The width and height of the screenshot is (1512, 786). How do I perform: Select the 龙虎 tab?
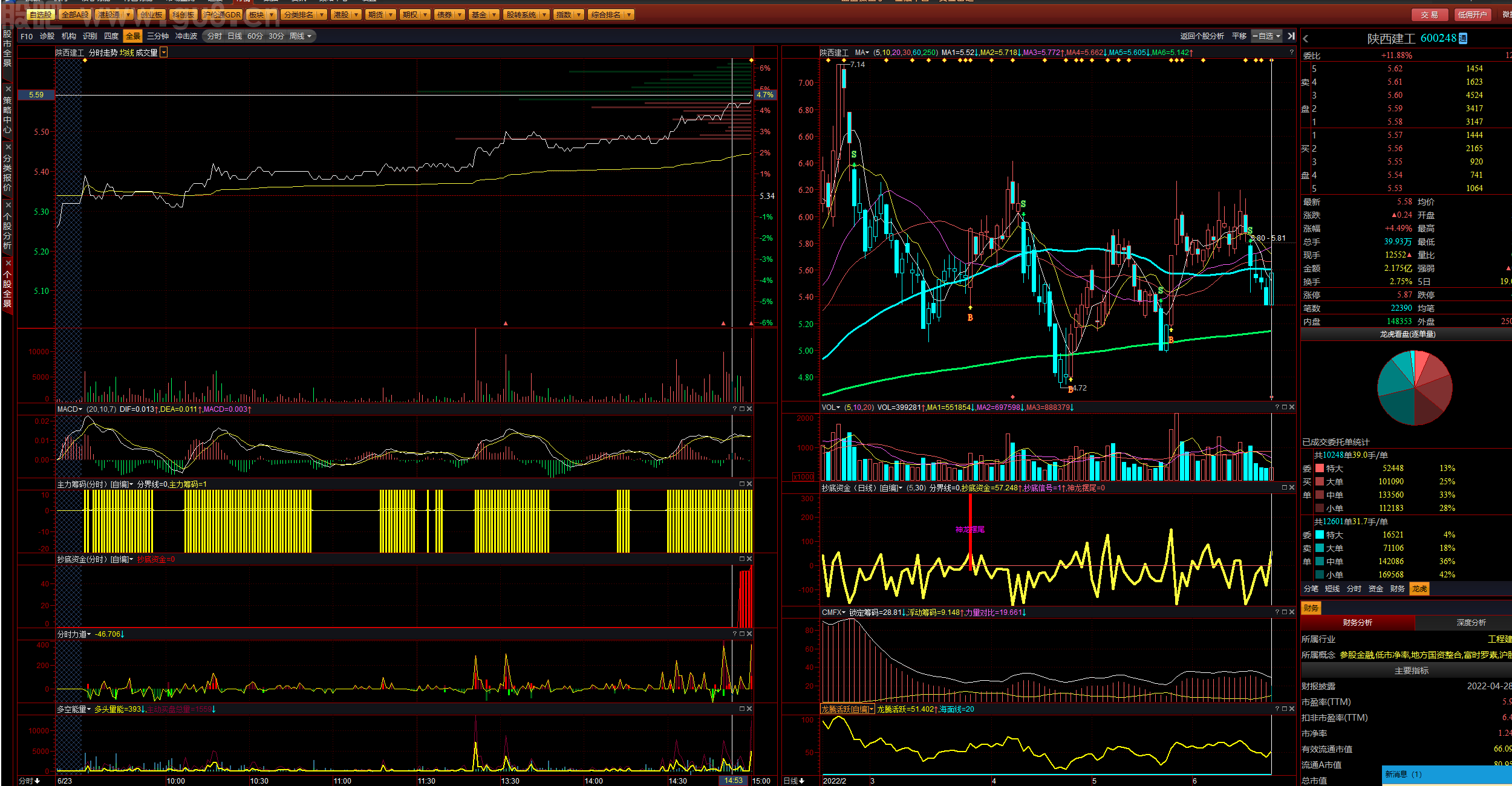(x=1419, y=589)
